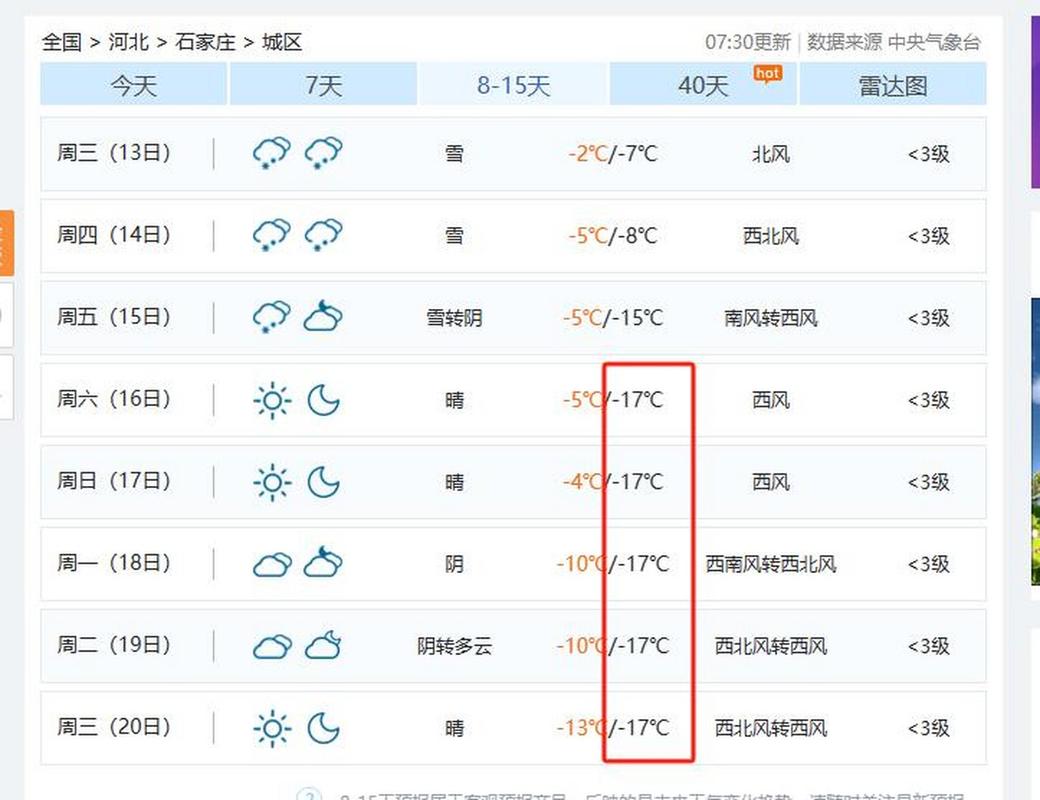Screen dimensions: 1040x800
Task: Click the orange side tab on left edge
Action: [7, 243]
